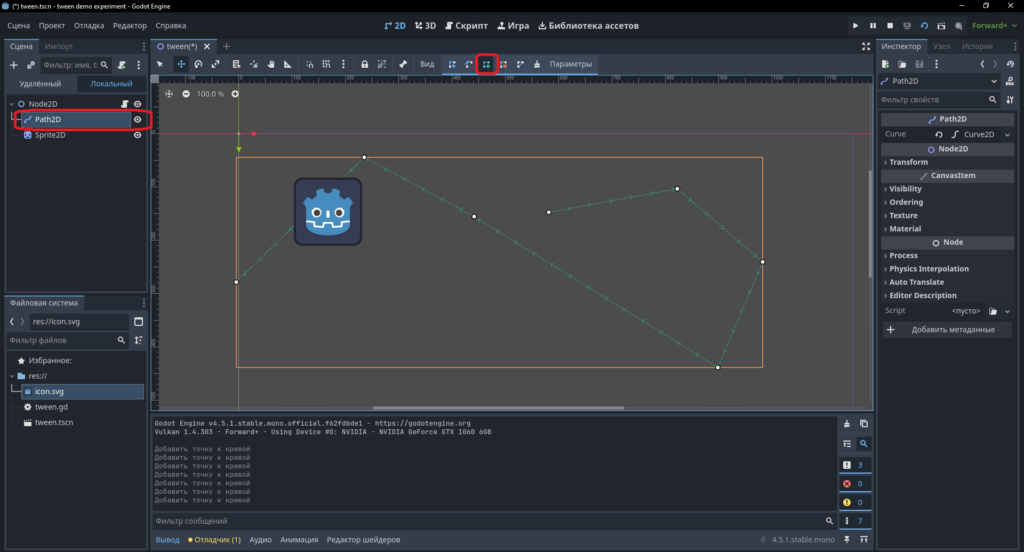1024x552 pixels.
Task: Clear the output log icon
Action: tap(847, 424)
